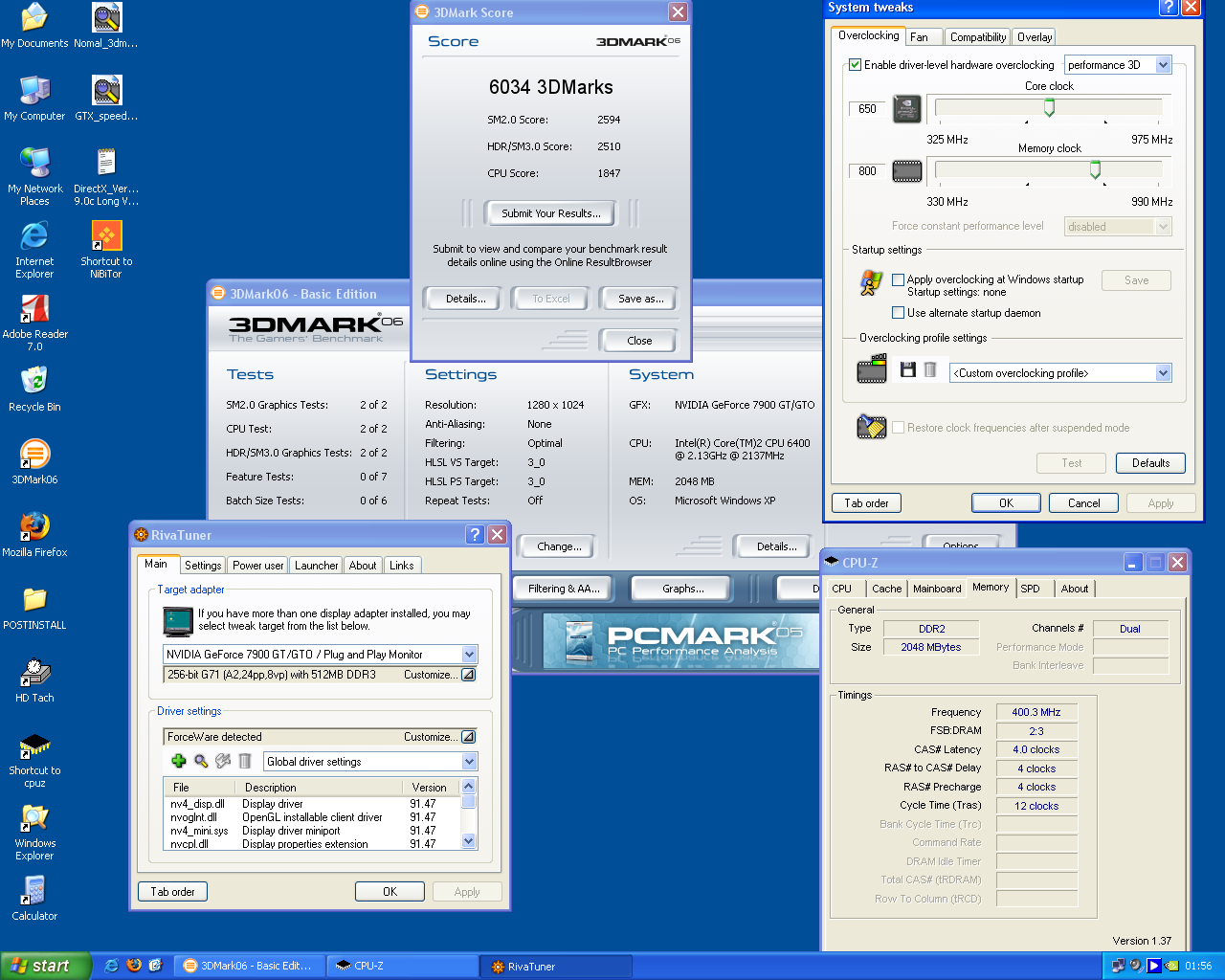The height and width of the screenshot is (980, 1225).
Task: Click the green plus add icon in RivaTuner
Action: point(178,761)
